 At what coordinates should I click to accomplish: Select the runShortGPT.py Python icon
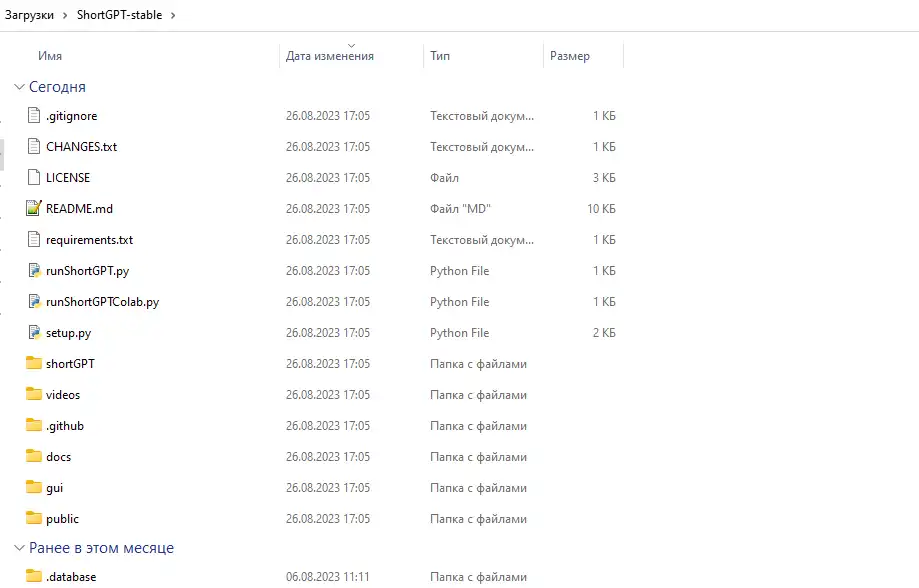[x=34, y=270]
